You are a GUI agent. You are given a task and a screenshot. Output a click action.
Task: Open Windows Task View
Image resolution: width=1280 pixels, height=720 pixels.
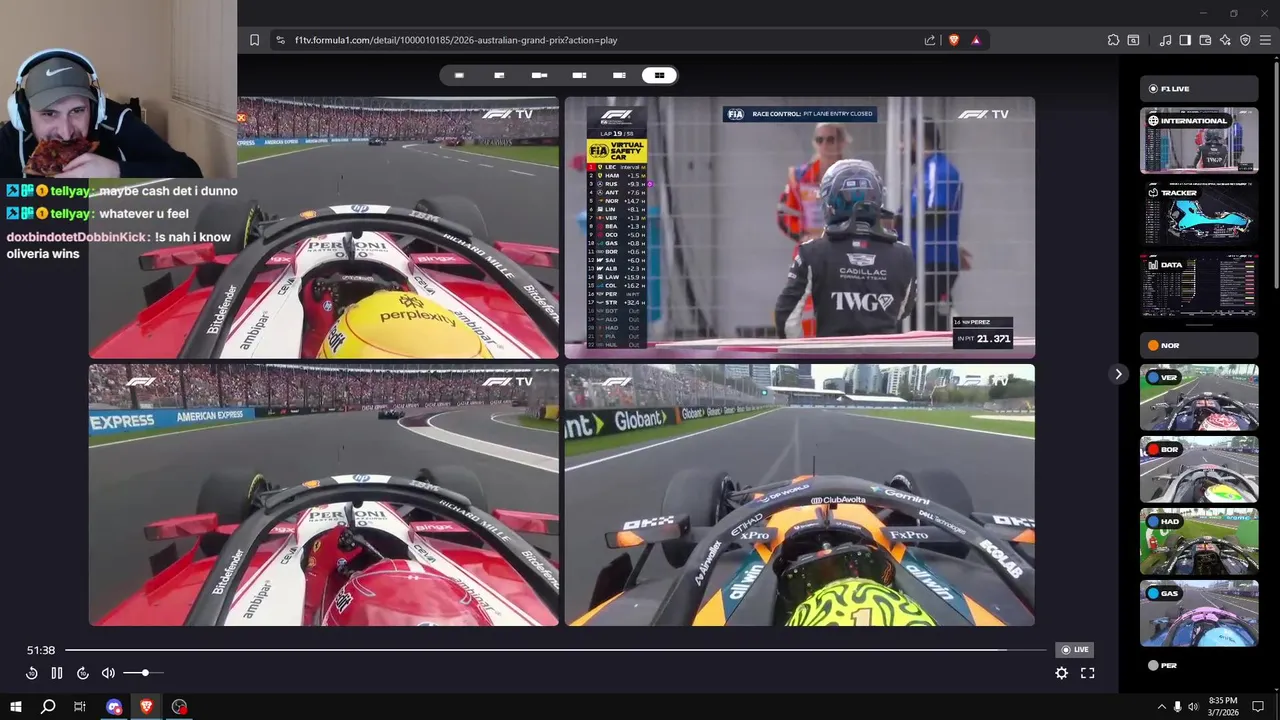80,706
